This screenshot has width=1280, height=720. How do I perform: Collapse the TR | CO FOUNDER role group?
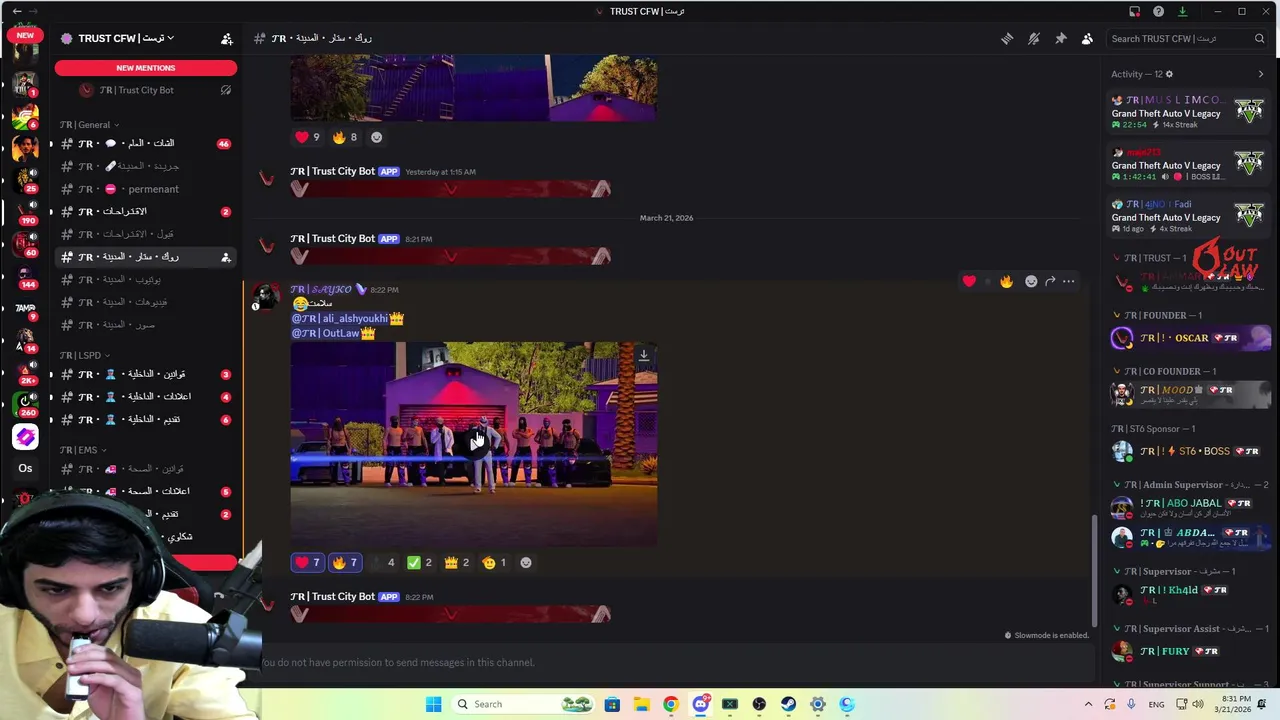pyautogui.click(x=1164, y=371)
